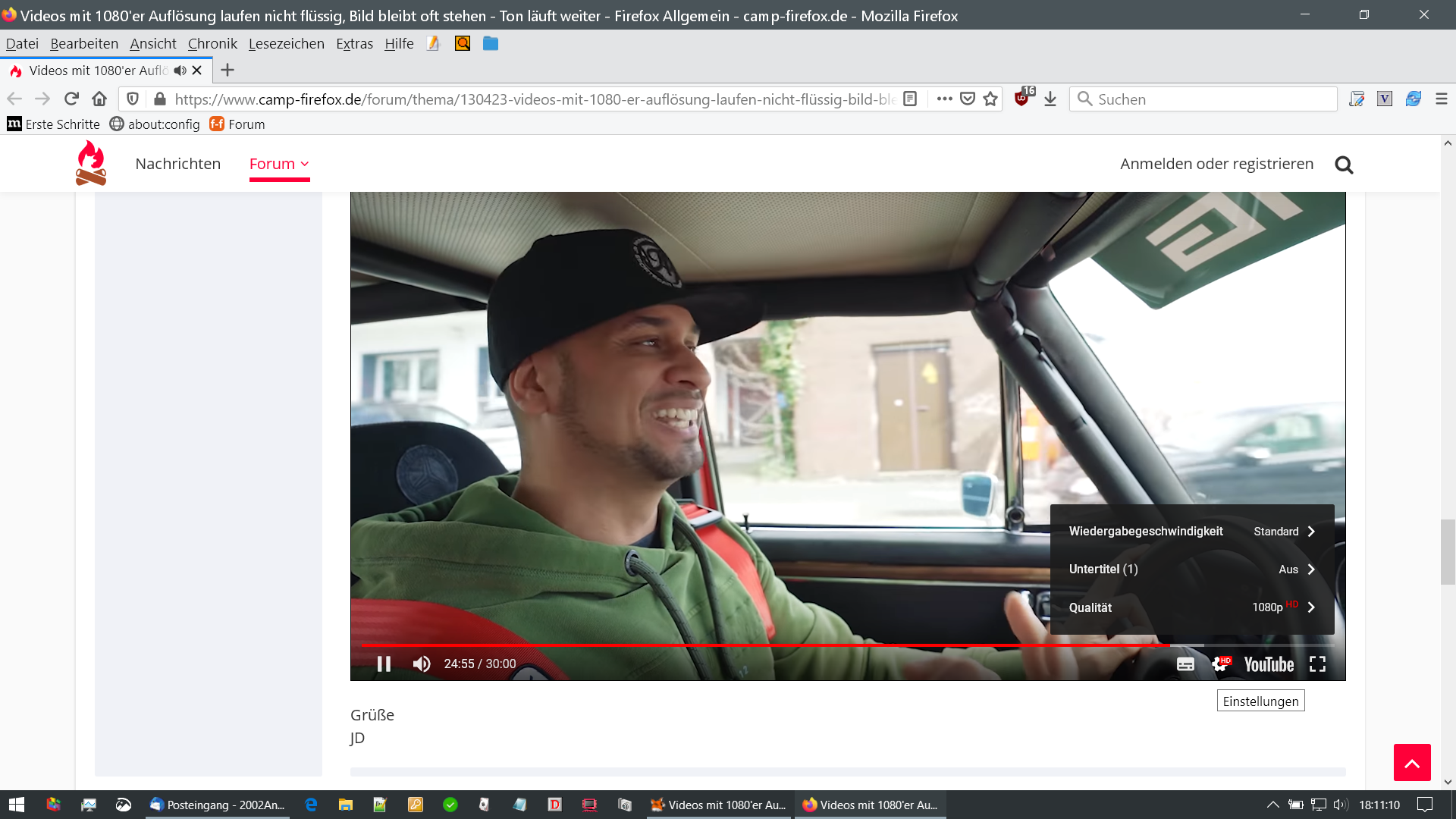Pause the YouTube video
Screen dimensions: 1456x819
[x=384, y=664]
